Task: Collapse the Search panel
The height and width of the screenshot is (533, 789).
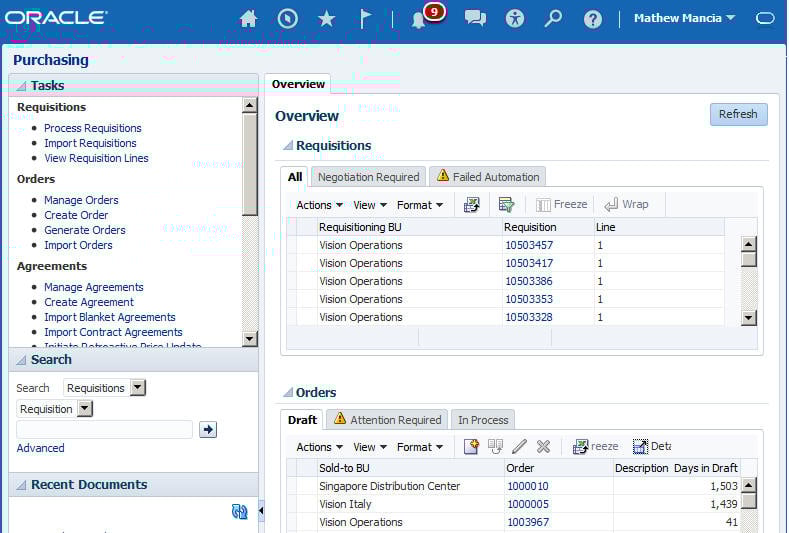Action: tap(21, 360)
